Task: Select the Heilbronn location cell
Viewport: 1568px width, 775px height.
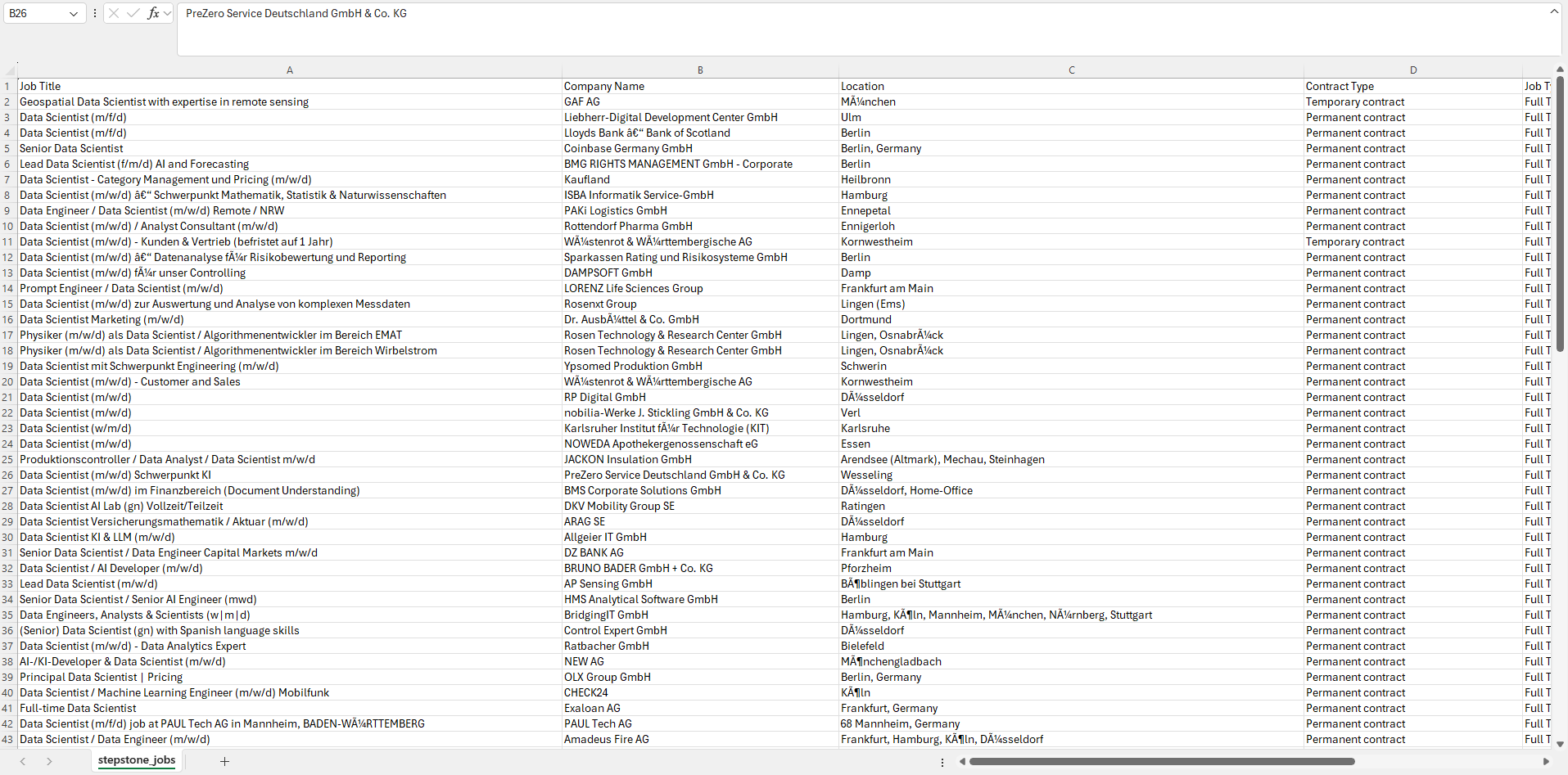Action: click(x=1071, y=179)
